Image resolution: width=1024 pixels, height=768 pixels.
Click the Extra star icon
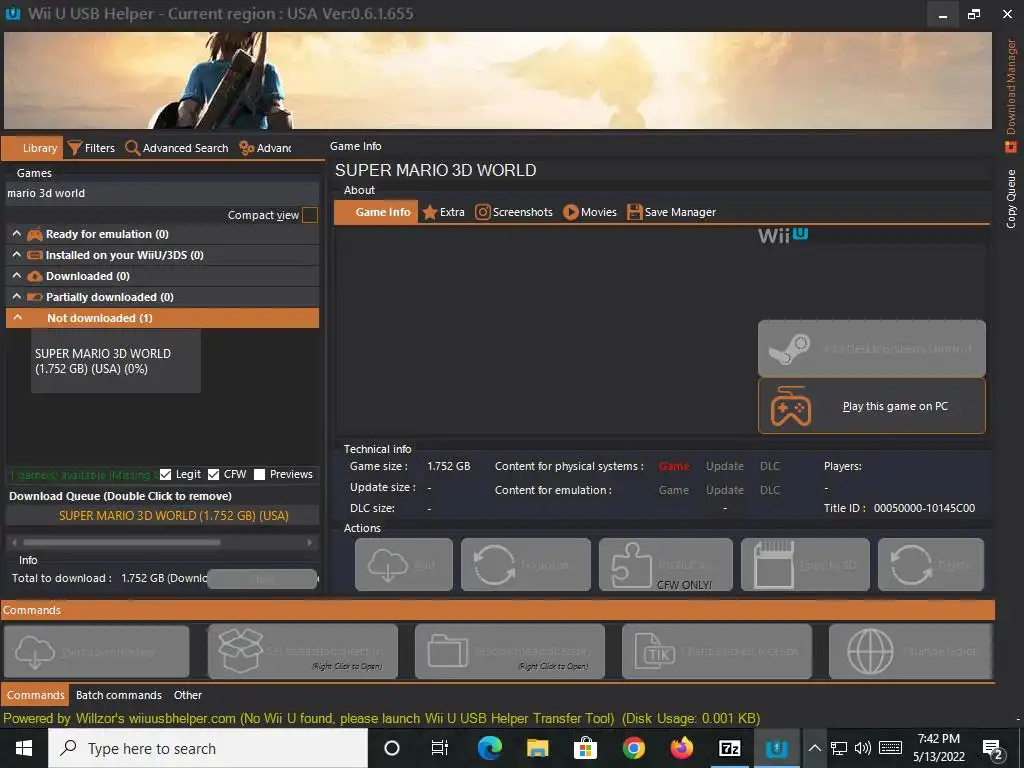tap(430, 212)
